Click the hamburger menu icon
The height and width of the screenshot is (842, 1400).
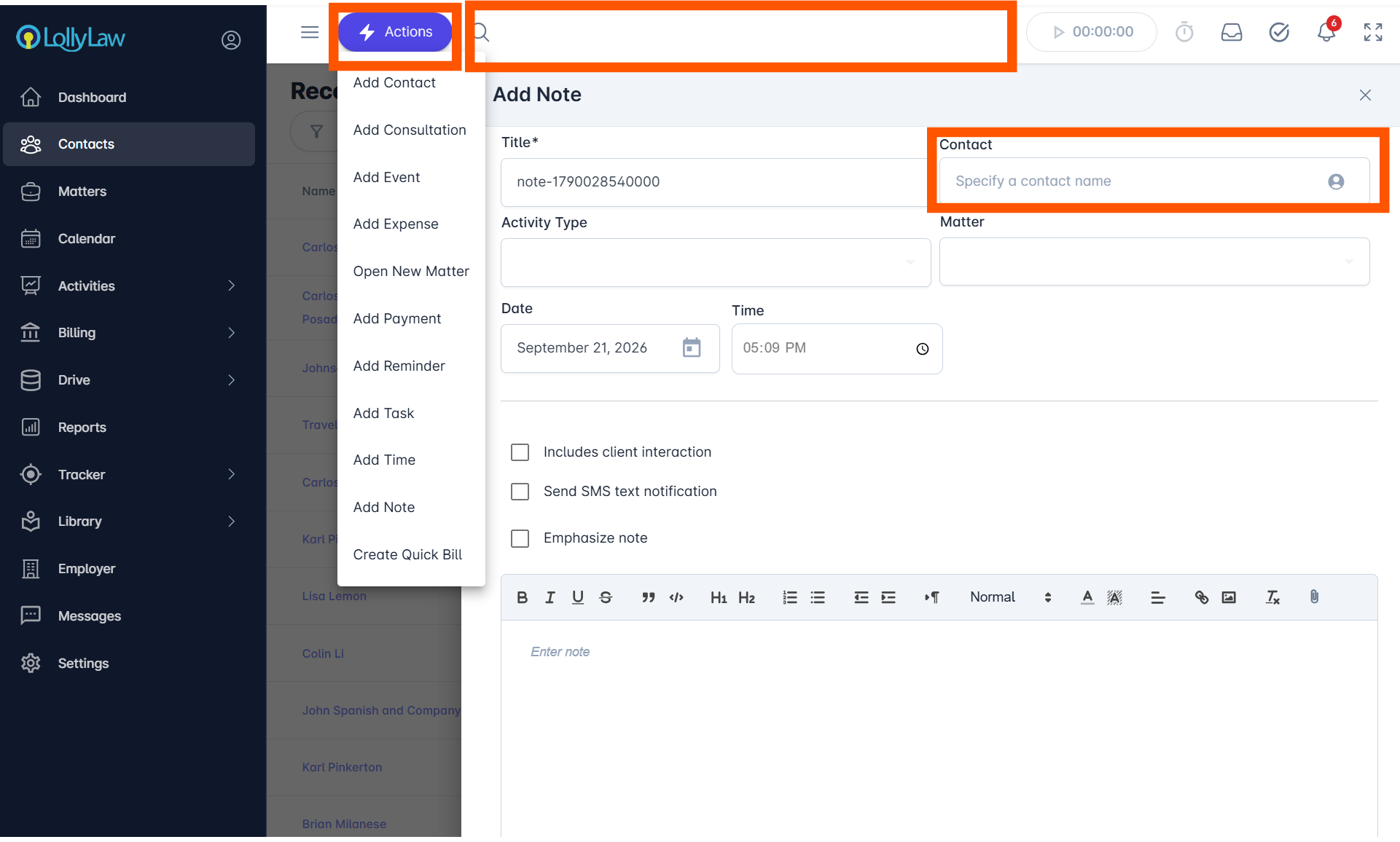pyautogui.click(x=310, y=32)
